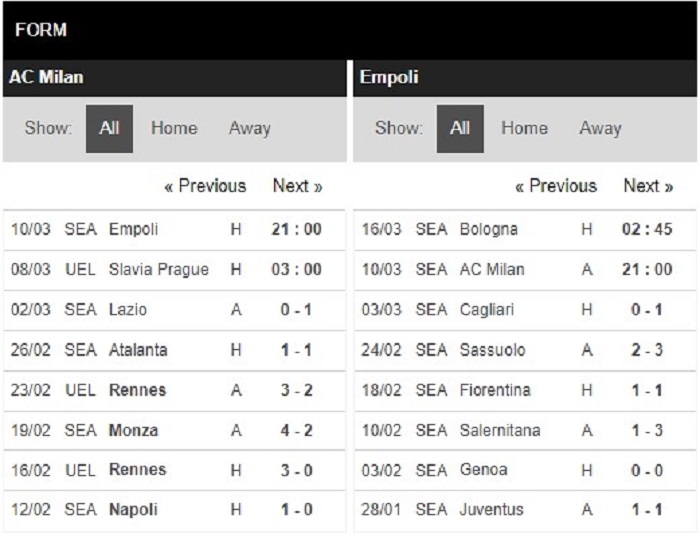This screenshot has width=700, height=534.
Task: Open the Napoli 1 - 0 match
Action: 174,510
